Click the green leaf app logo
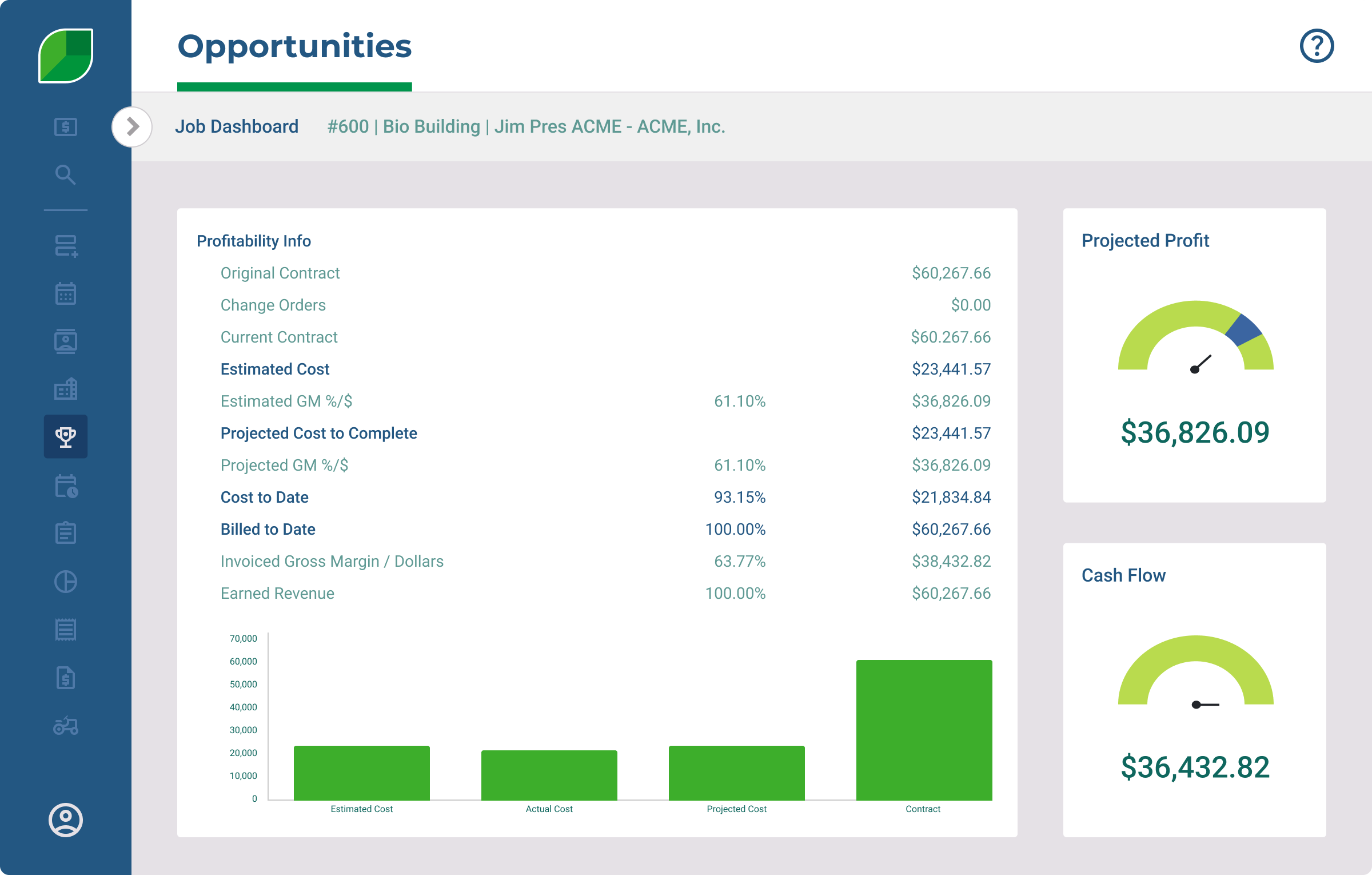 click(x=66, y=55)
